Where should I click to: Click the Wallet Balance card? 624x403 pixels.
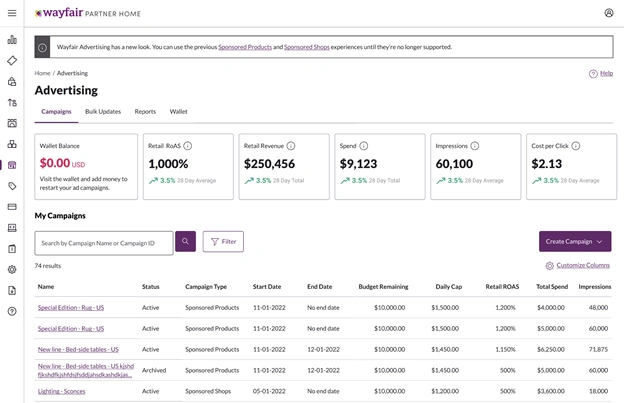[x=86, y=167]
